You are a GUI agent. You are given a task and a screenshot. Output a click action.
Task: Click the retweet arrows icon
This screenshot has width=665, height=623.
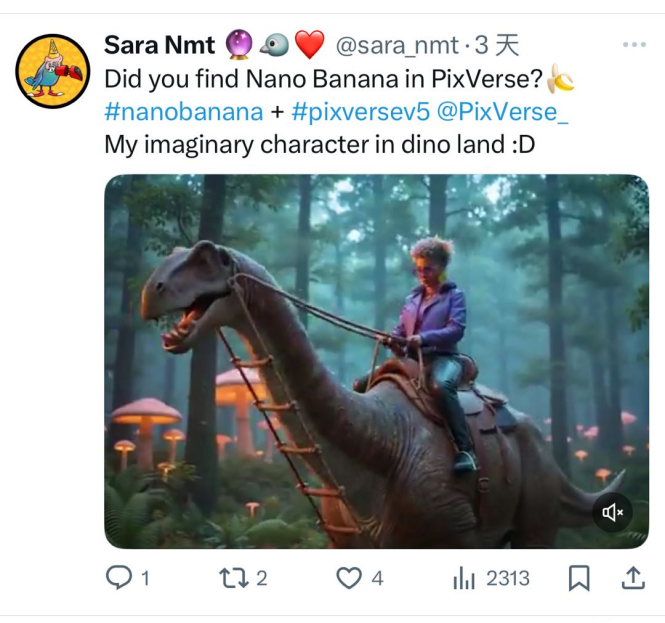pos(232,578)
